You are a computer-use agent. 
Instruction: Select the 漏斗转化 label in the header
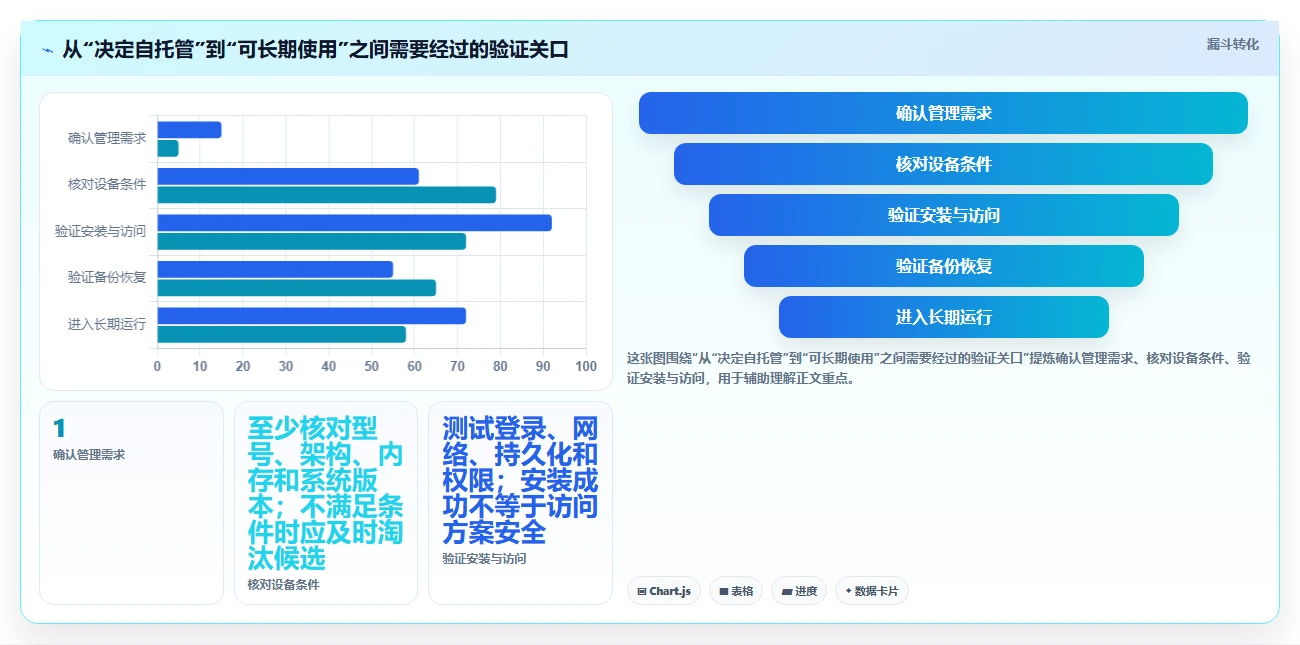coord(1232,44)
